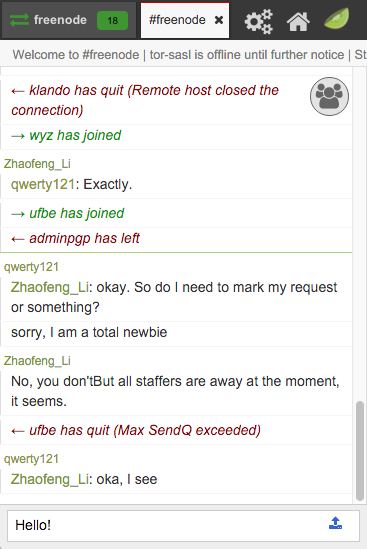The width and height of the screenshot is (367, 549).
Task: Go to the home startup screen icon
Action: coord(298,22)
